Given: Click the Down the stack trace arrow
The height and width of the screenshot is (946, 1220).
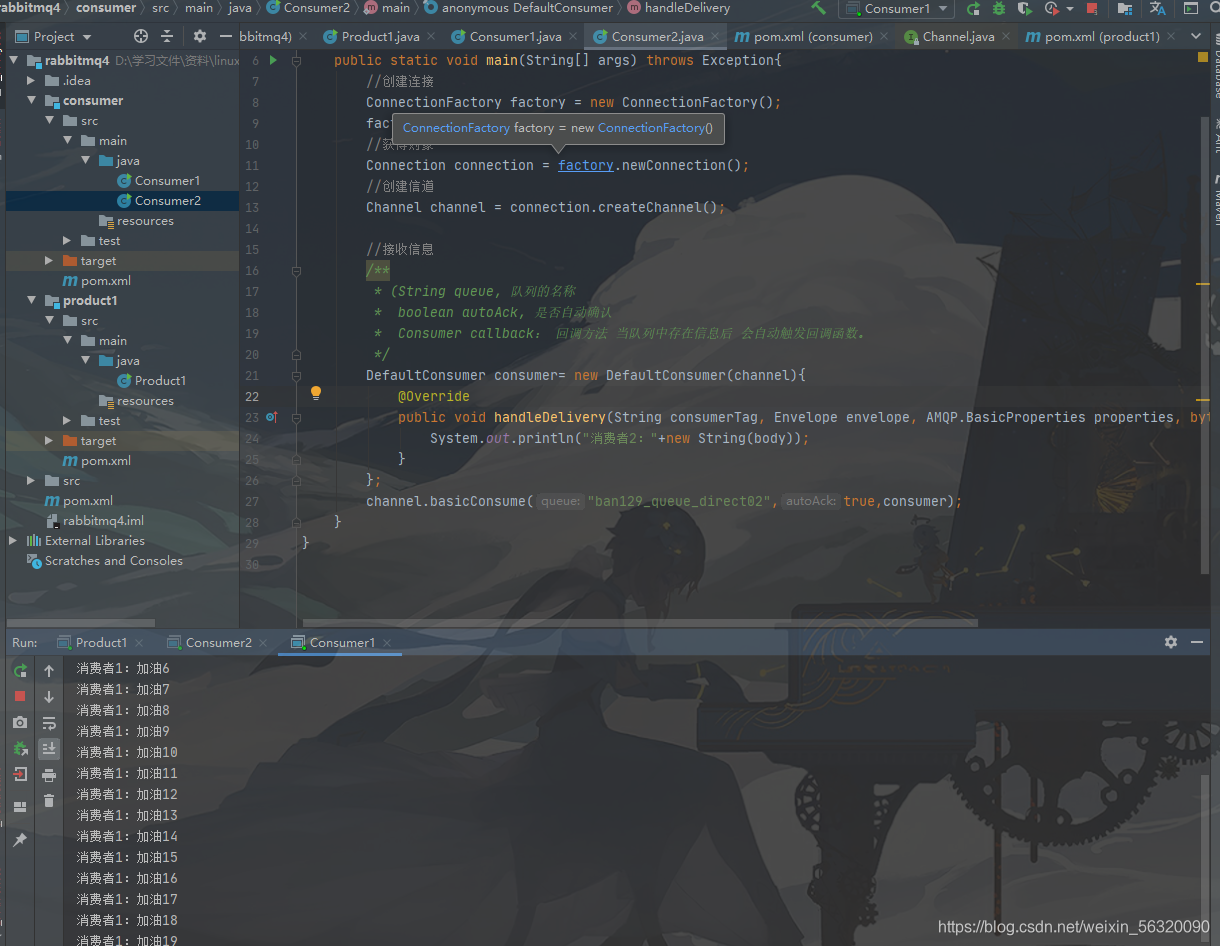Looking at the screenshot, I should click(49, 697).
